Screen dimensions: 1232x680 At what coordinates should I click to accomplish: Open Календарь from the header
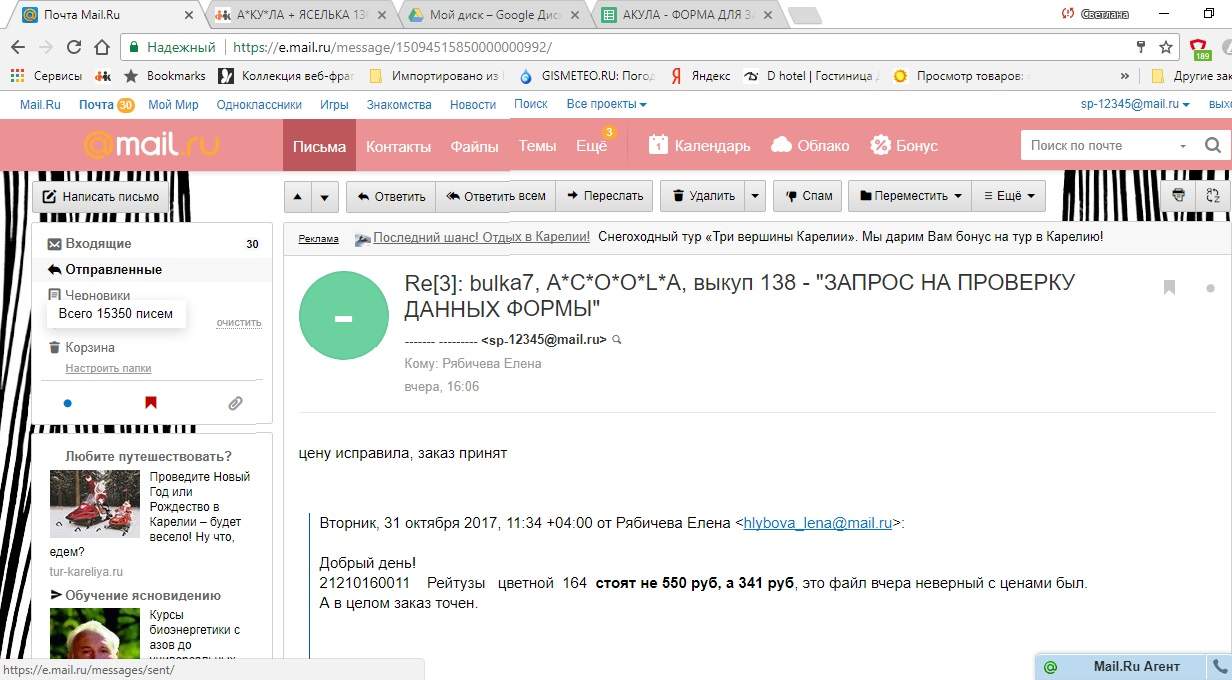[699, 146]
